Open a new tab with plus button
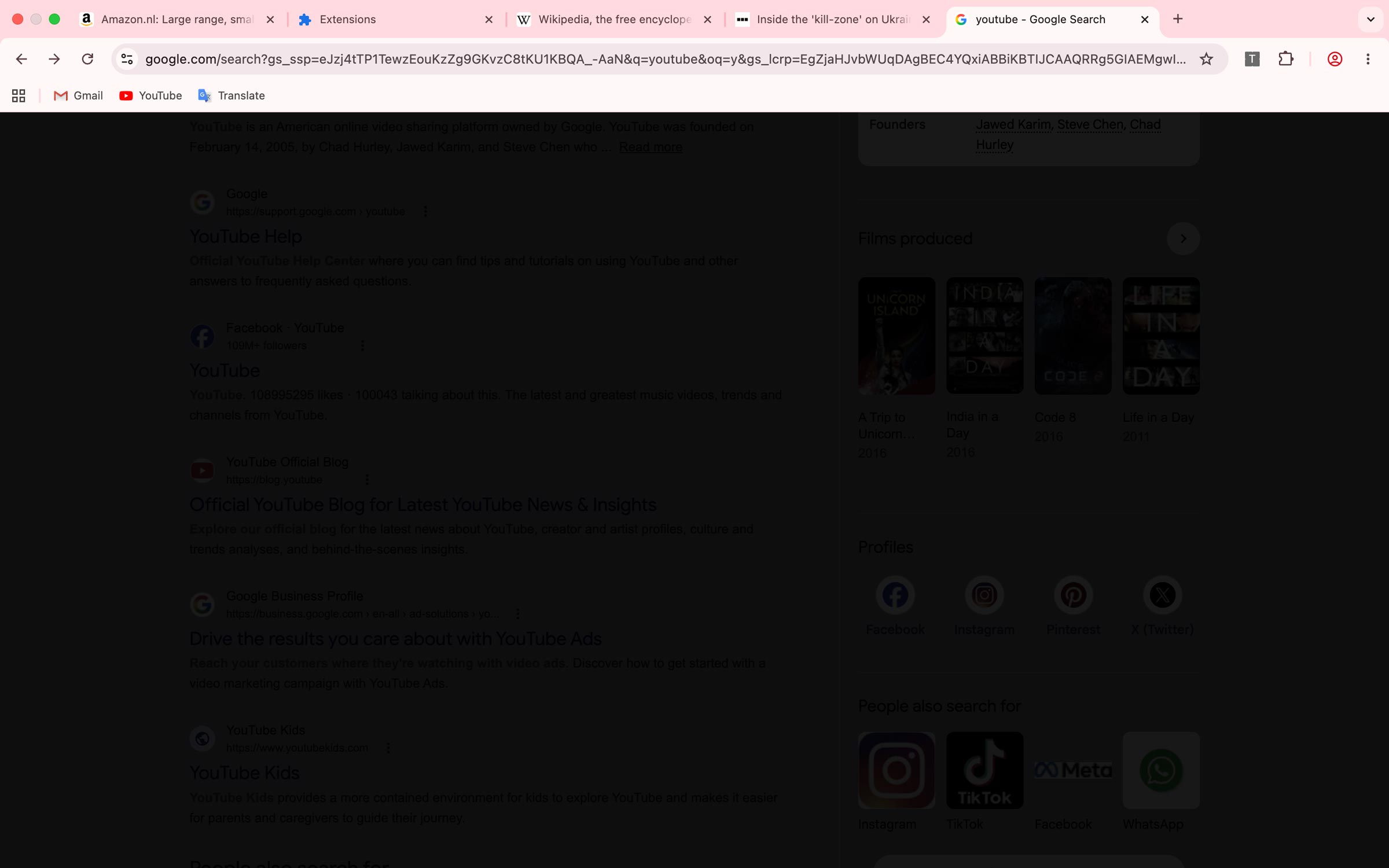Viewport: 1389px width, 868px height. coord(1178,19)
